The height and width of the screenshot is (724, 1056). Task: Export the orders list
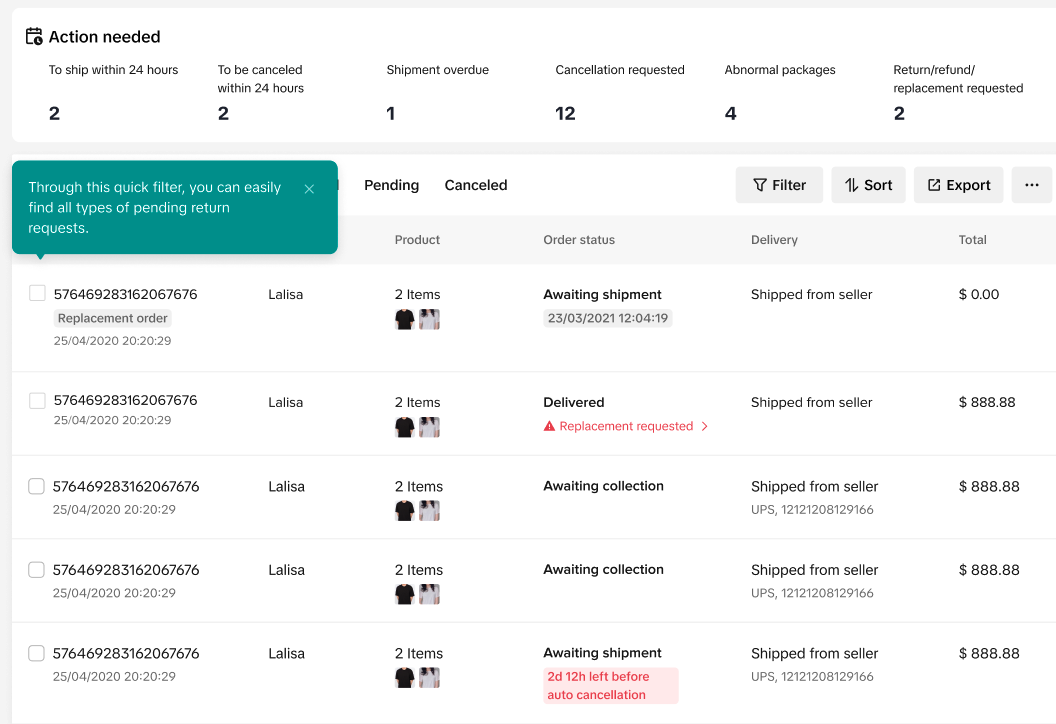click(958, 185)
